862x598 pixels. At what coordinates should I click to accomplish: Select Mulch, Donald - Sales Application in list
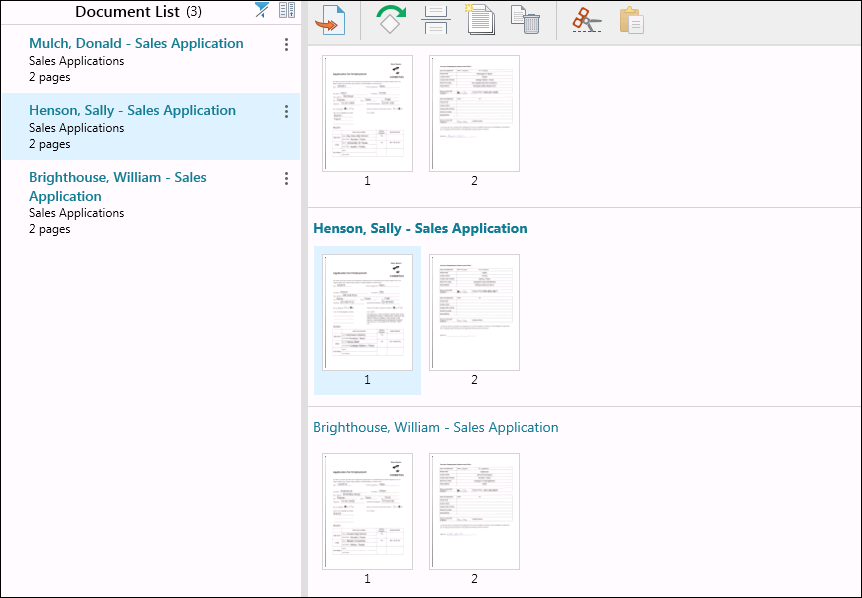pos(136,44)
